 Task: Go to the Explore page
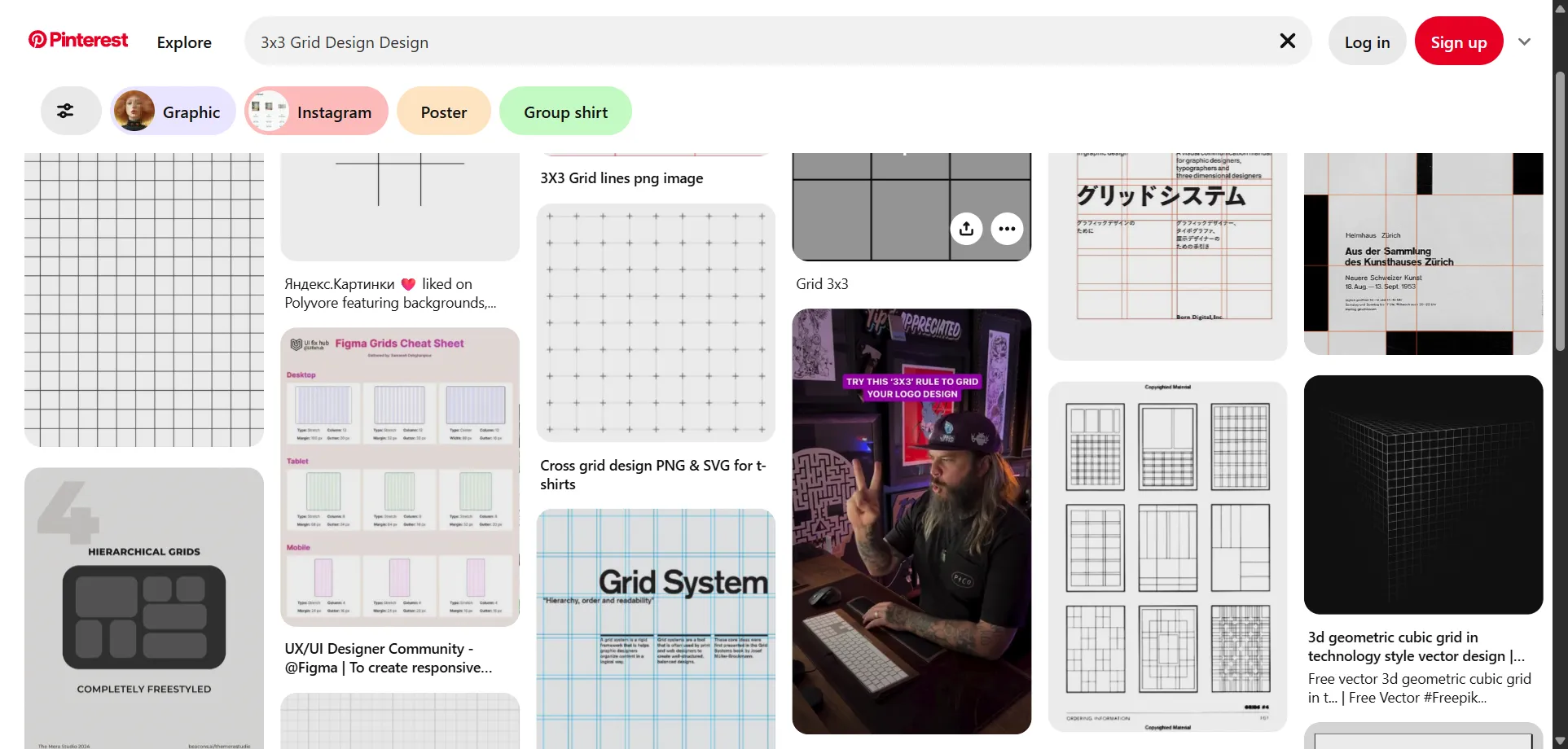tap(184, 42)
